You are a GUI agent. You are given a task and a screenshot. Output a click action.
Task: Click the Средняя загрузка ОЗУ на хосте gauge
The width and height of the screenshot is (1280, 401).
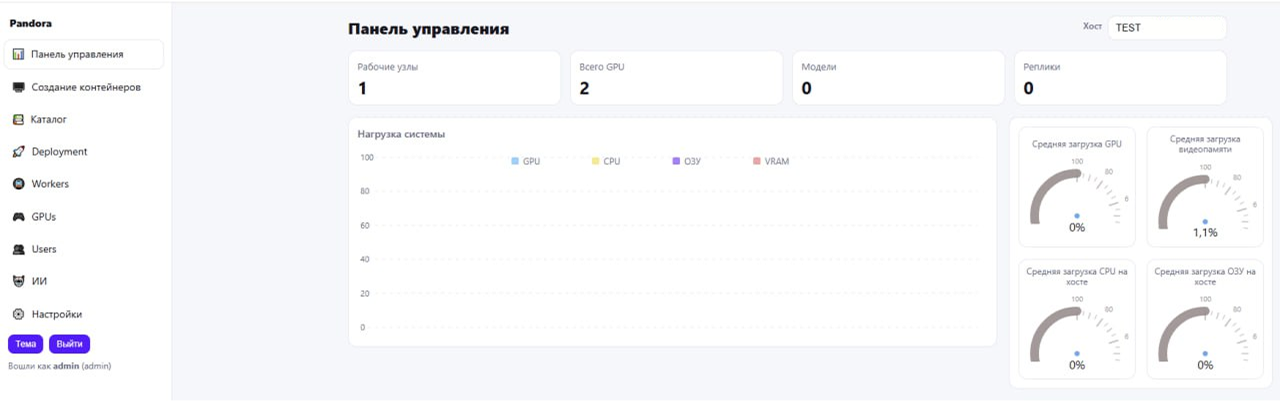point(1205,319)
